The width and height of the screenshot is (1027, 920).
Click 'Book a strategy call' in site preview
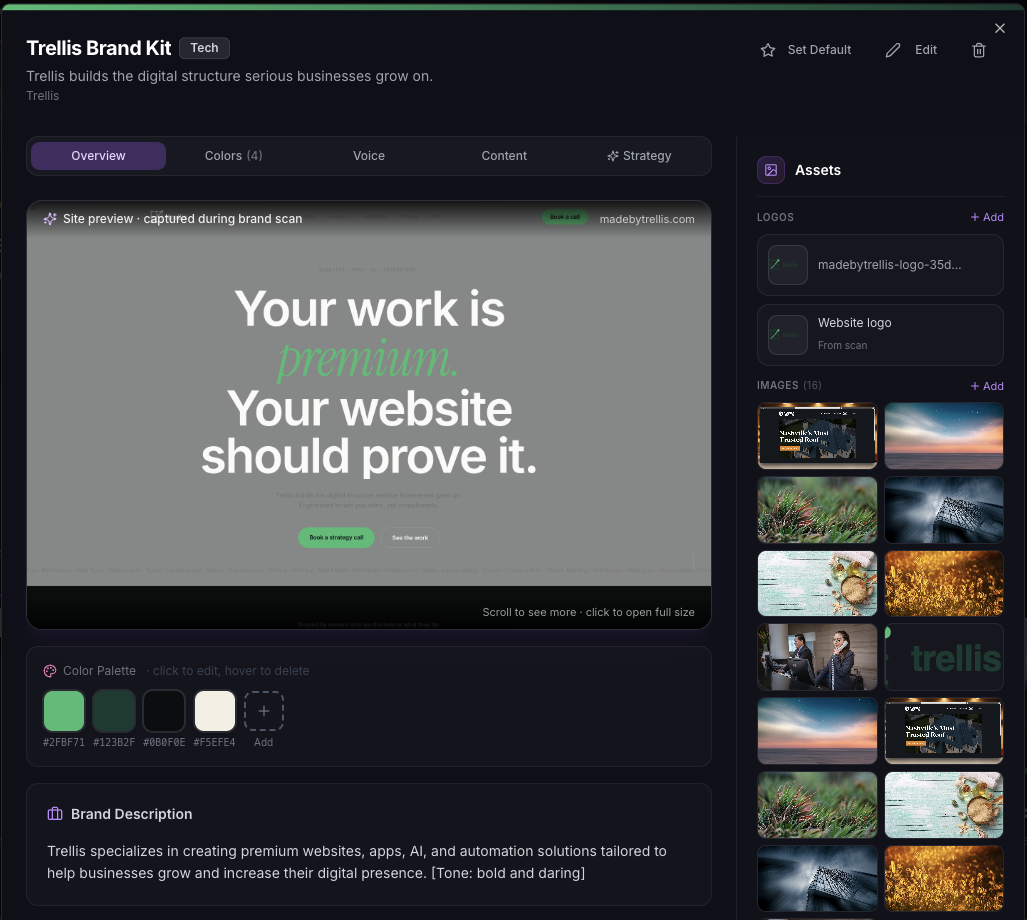(x=336, y=538)
